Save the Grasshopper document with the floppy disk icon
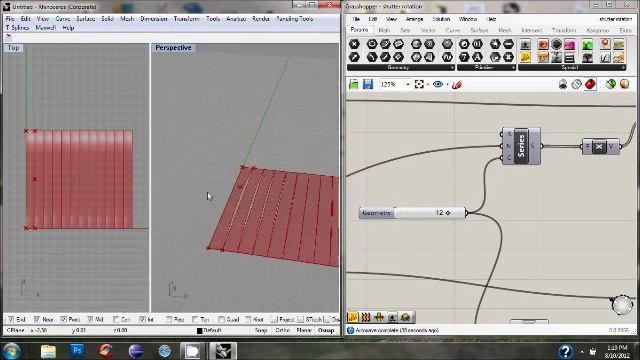Viewport: 640px width, 360px height. click(368, 84)
